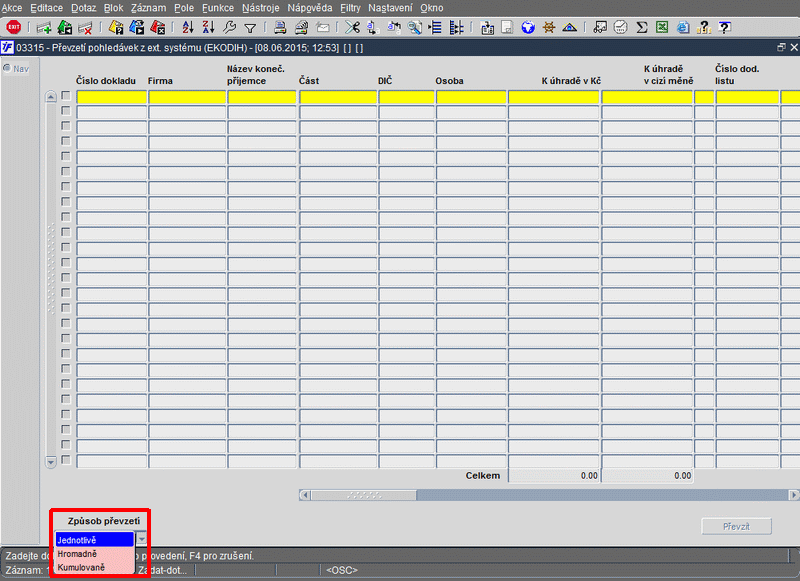
Task: Open the Záznam menu
Action: pos(148,8)
